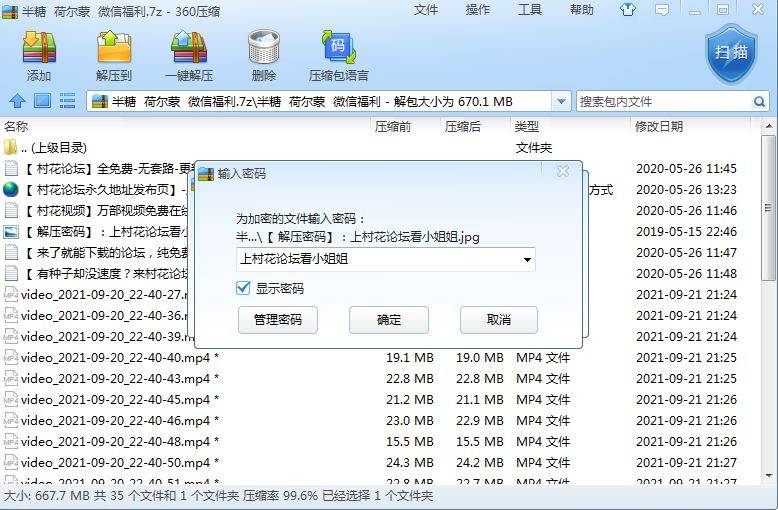Open the 工具 menu
Viewport: 778px width, 510px height.
[x=529, y=10]
